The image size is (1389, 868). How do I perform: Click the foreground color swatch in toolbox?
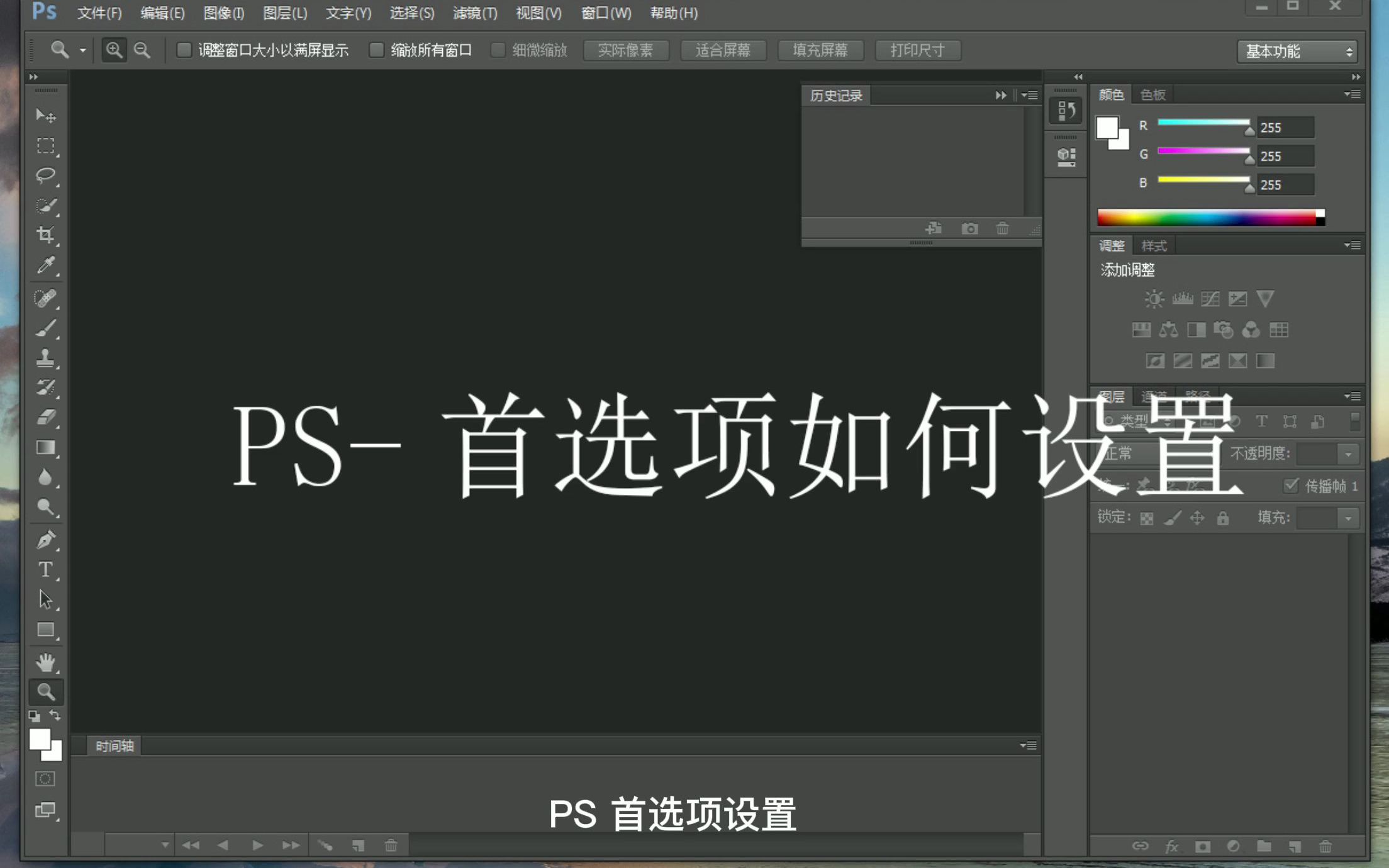(40, 740)
